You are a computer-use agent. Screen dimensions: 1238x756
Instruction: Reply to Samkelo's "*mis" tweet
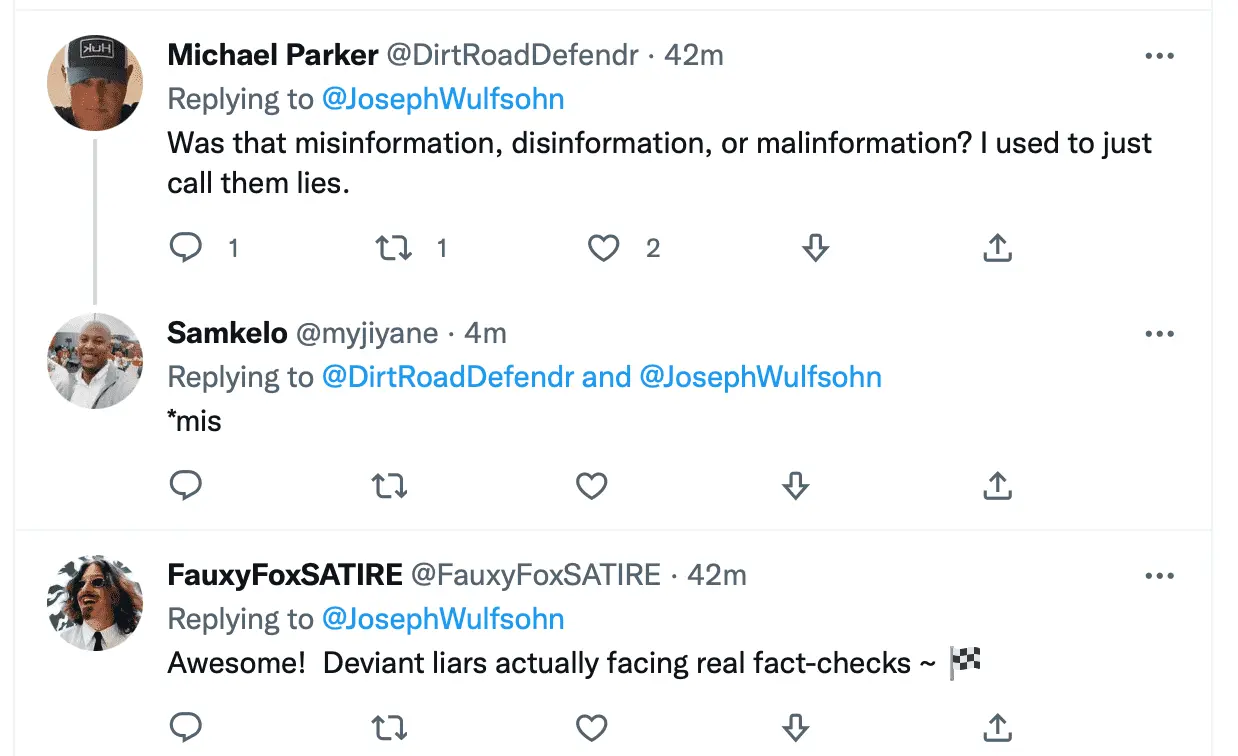[186, 485]
